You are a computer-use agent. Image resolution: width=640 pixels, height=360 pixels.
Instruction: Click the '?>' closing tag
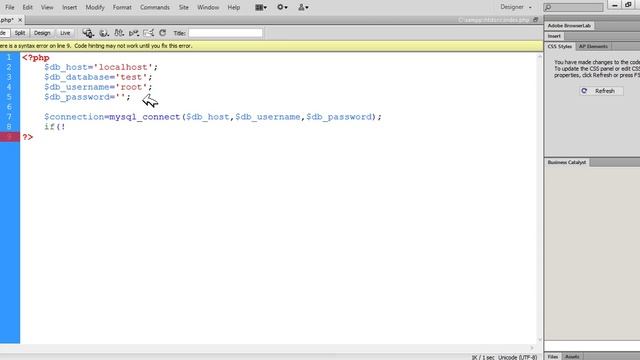coord(27,137)
